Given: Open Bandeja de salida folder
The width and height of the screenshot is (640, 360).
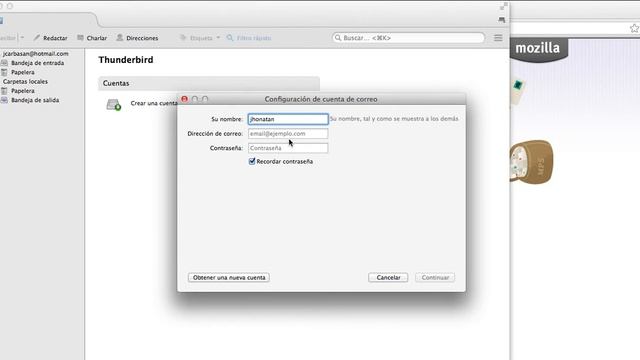Looking at the screenshot, I should coord(35,100).
